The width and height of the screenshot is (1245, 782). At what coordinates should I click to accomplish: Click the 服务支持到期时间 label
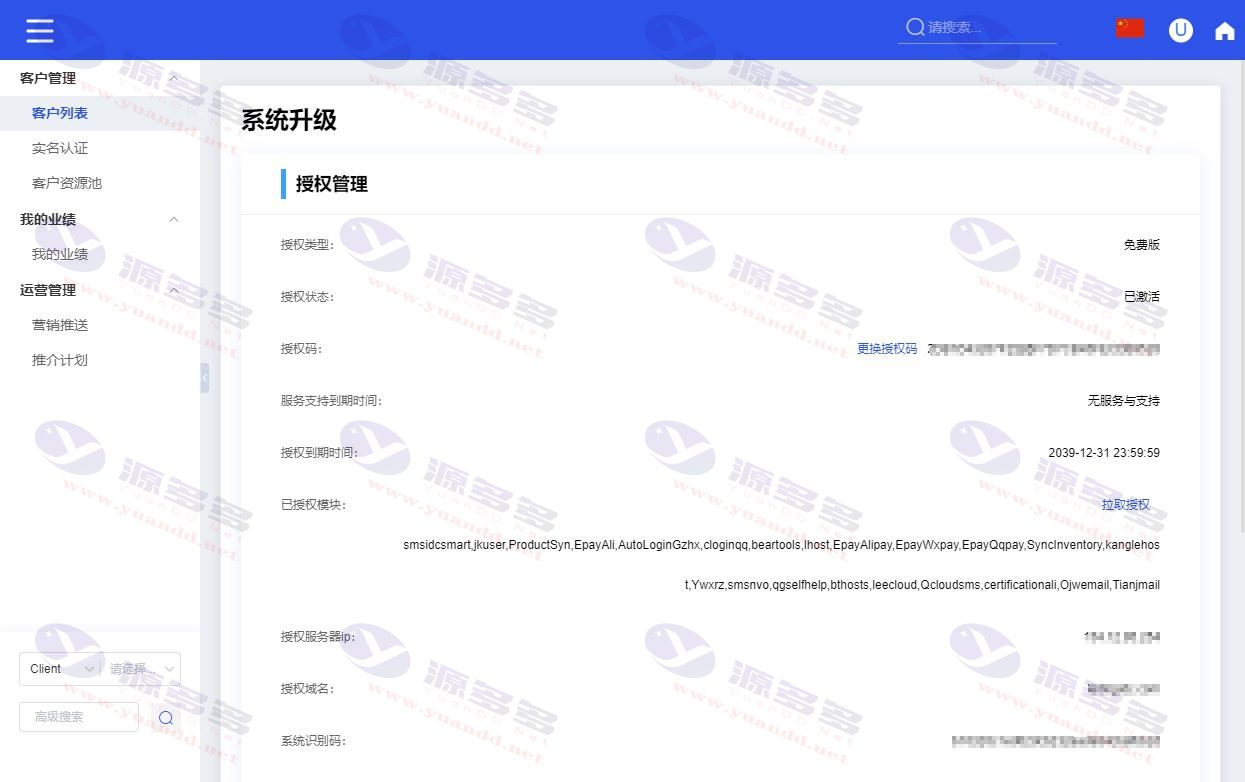pyautogui.click(x=332, y=401)
